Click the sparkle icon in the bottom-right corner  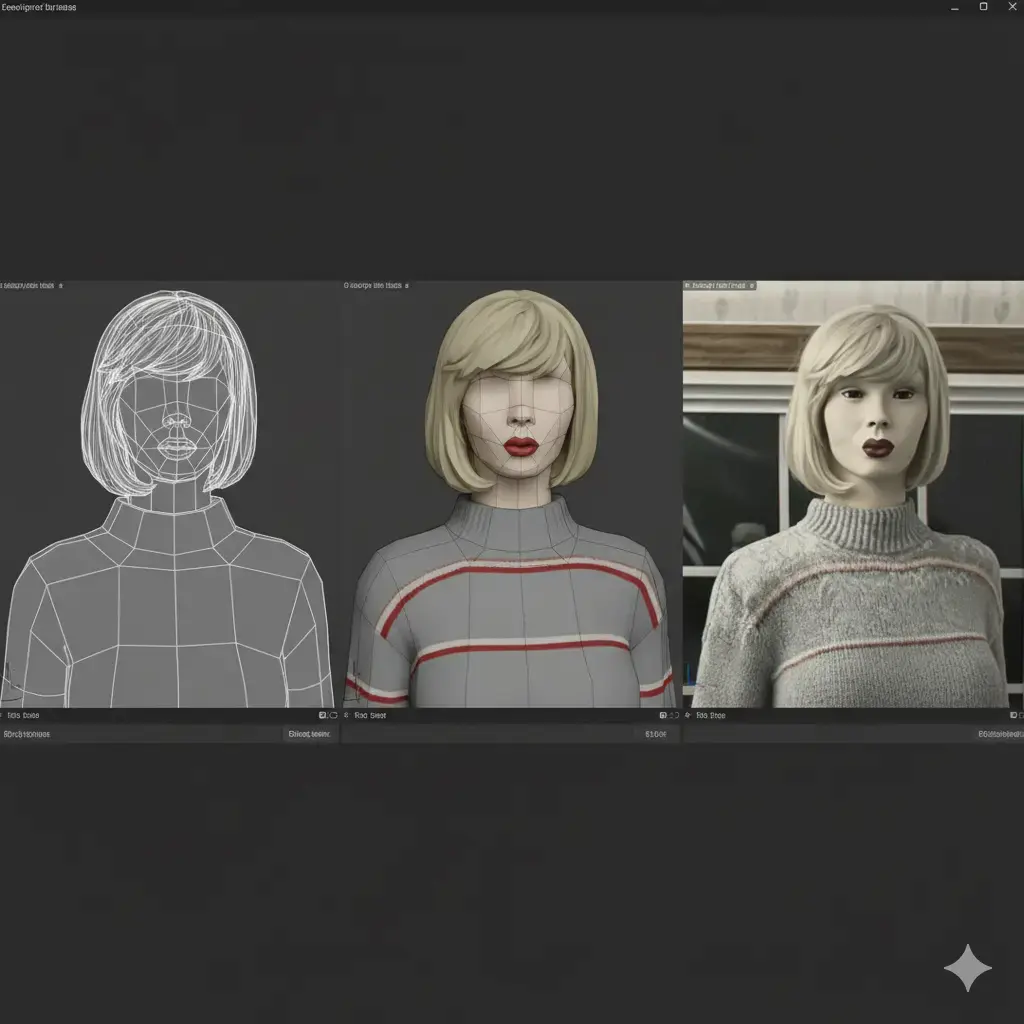967,968
